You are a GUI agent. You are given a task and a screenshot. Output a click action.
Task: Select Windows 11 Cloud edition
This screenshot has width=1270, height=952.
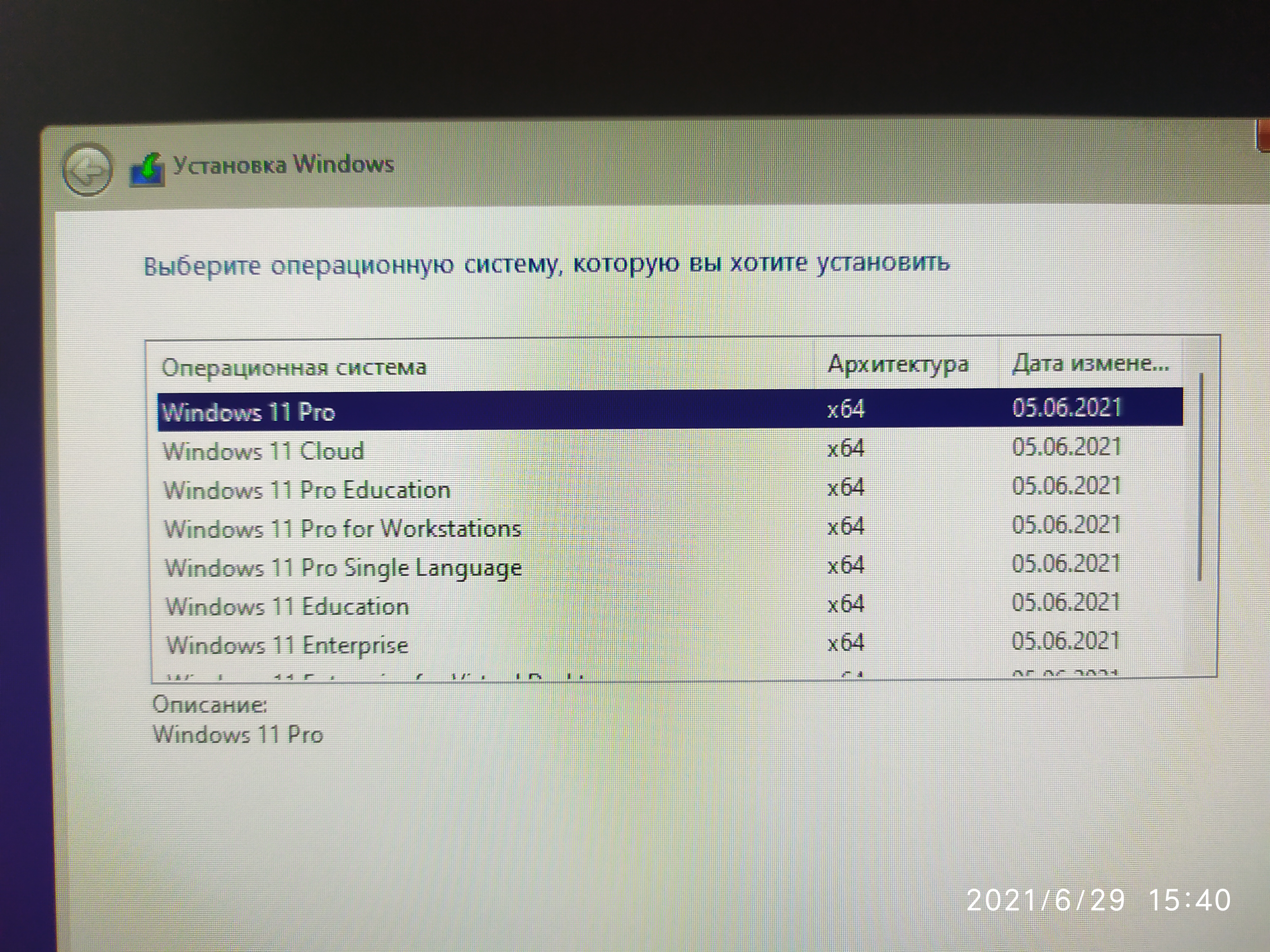point(264,451)
